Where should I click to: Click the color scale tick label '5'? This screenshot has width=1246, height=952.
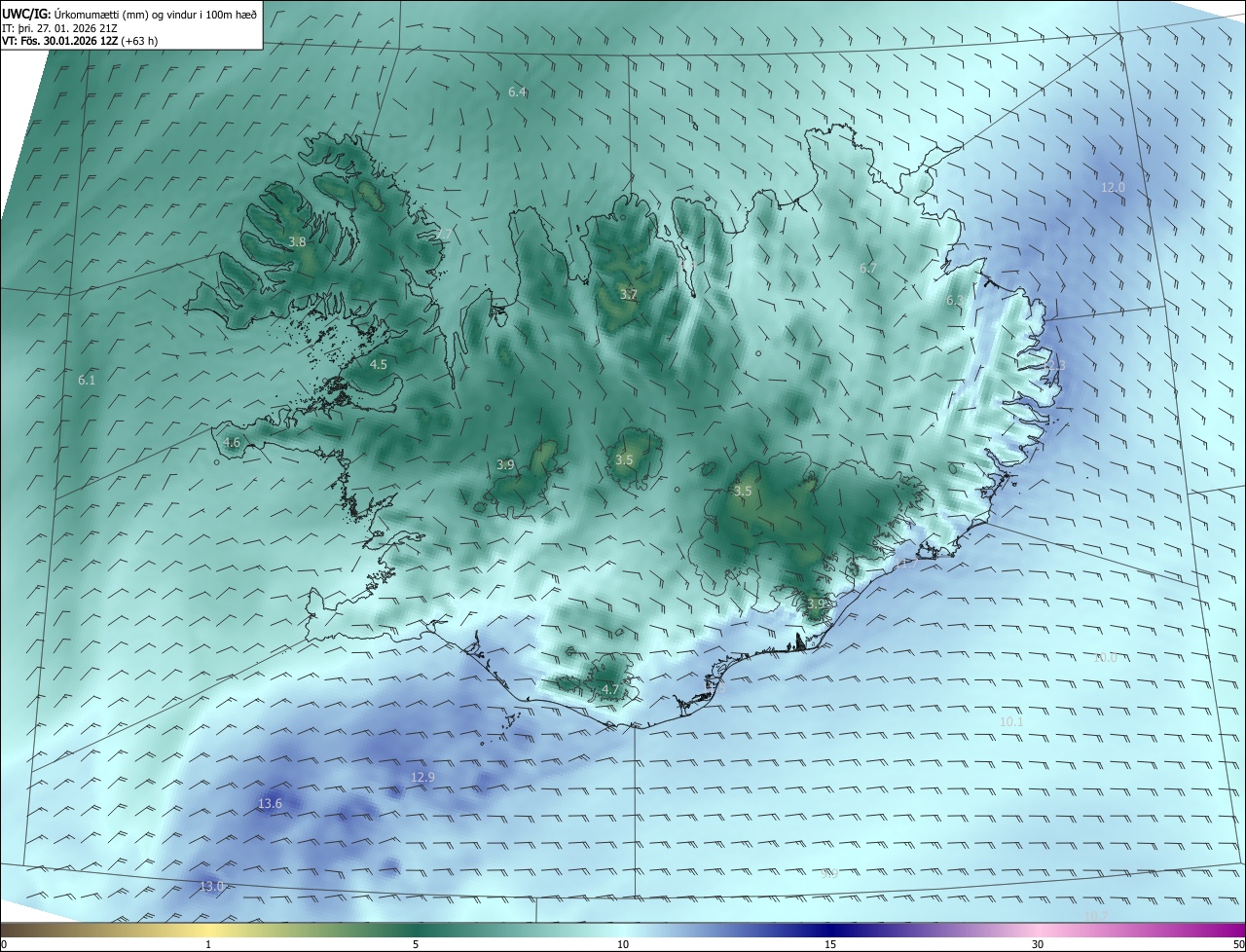[x=416, y=945]
